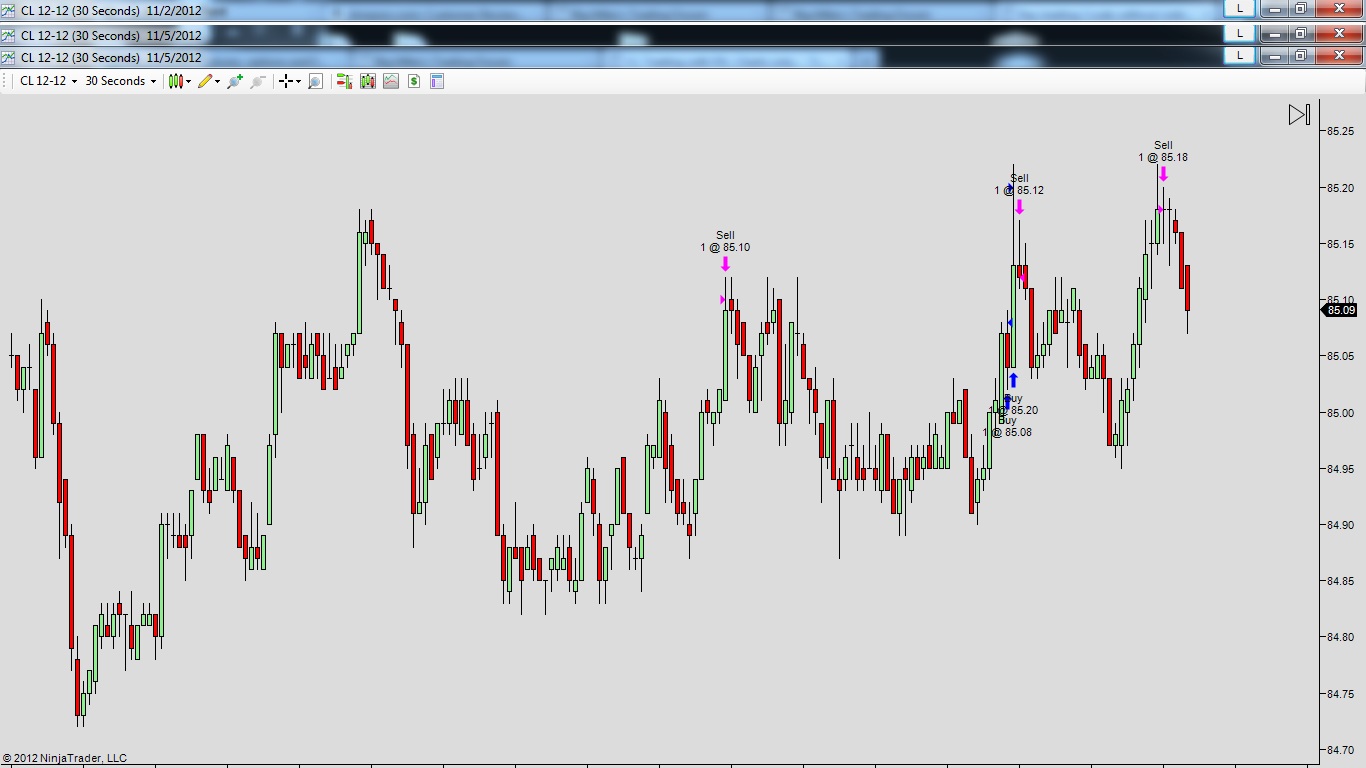The width and height of the screenshot is (1366, 768).
Task: Click the black 85.09 current price marker
Action: (x=1340, y=310)
